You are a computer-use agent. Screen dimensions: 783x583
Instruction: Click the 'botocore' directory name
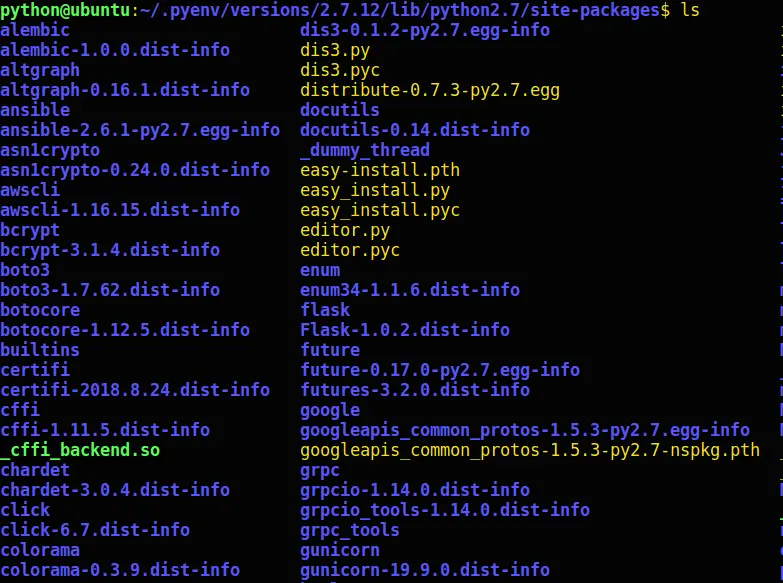(40, 310)
